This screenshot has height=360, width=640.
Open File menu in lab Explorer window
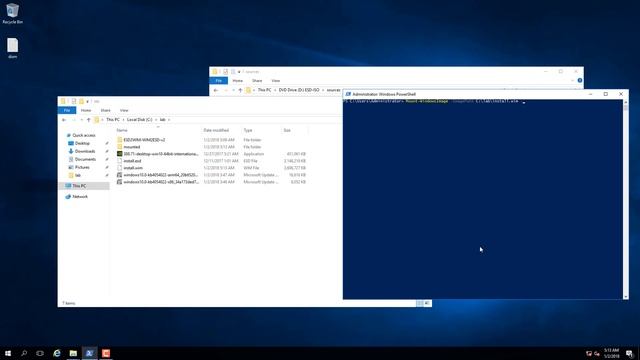67,110
